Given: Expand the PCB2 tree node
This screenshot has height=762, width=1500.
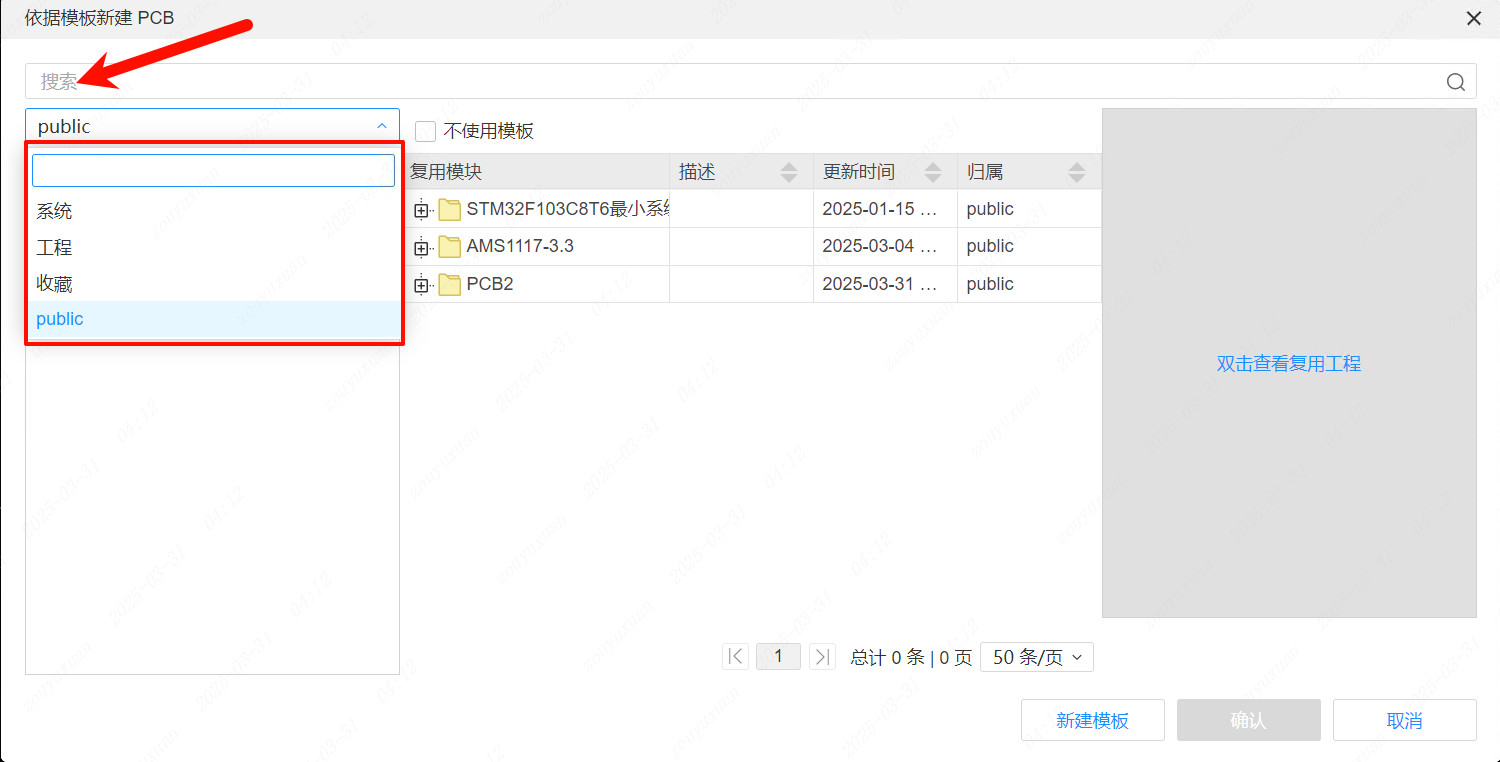Looking at the screenshot, I should coord(421,285).
